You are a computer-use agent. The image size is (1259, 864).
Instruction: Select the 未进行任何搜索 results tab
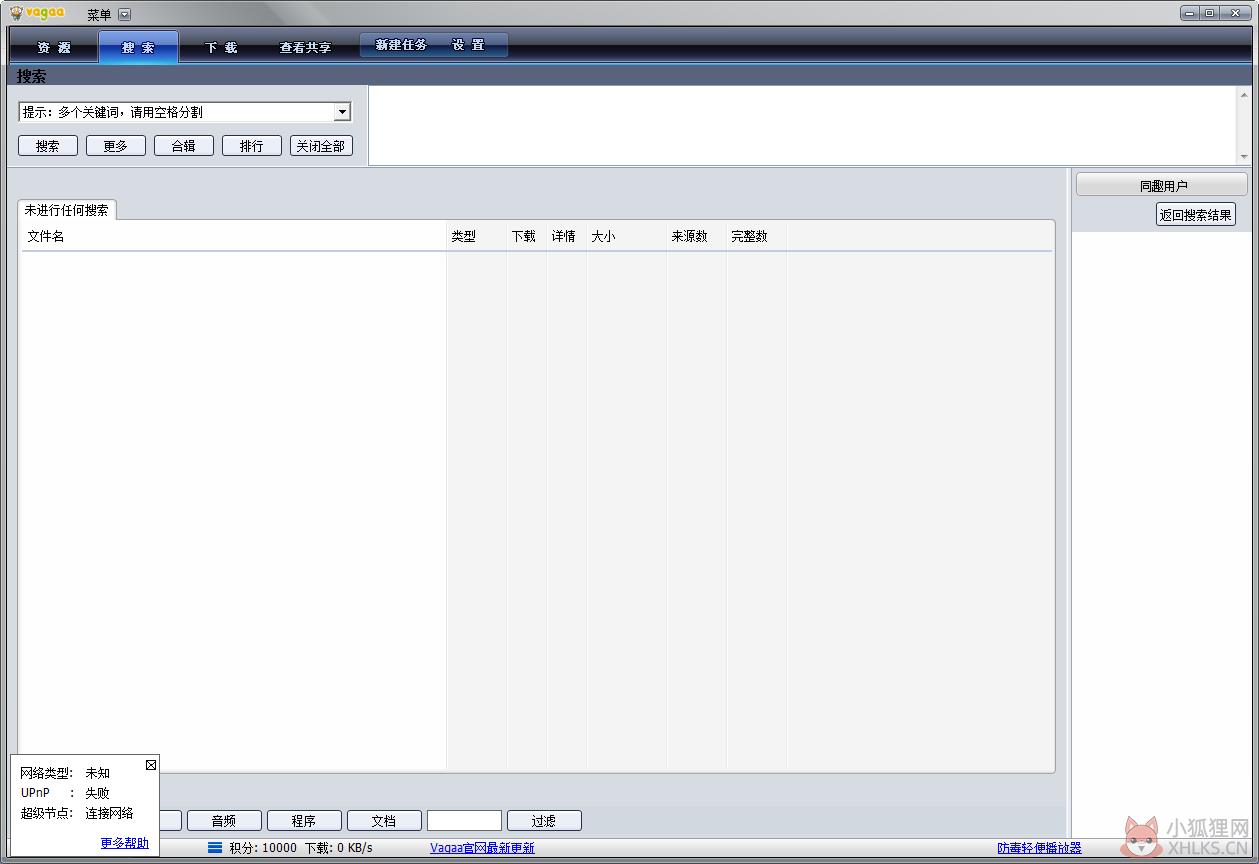point(67,210)
